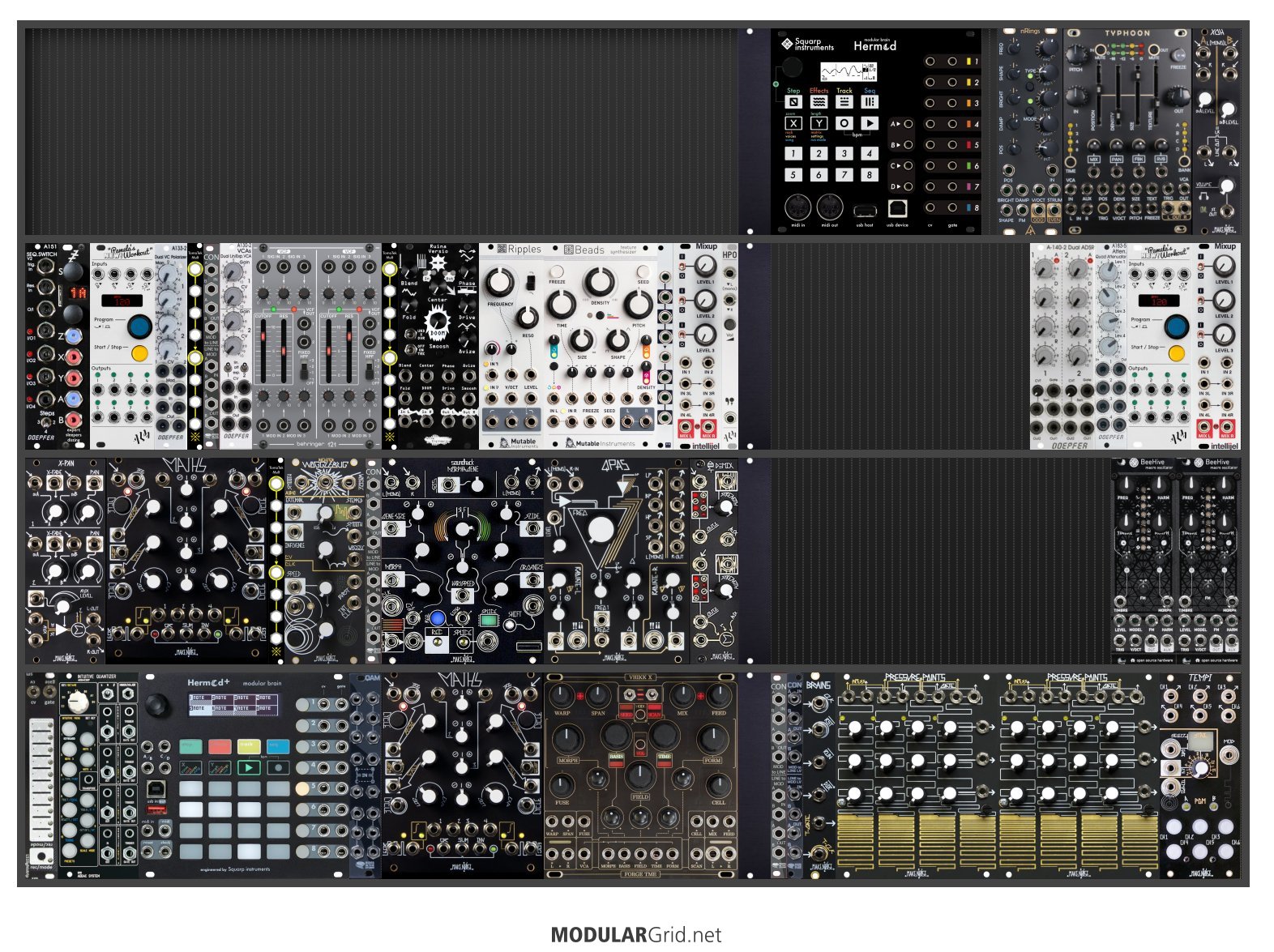The height and width of the screenshot is (952, 1274).
Task: Hit the X zoom button on Hermod
Action: tap(793, 123)
